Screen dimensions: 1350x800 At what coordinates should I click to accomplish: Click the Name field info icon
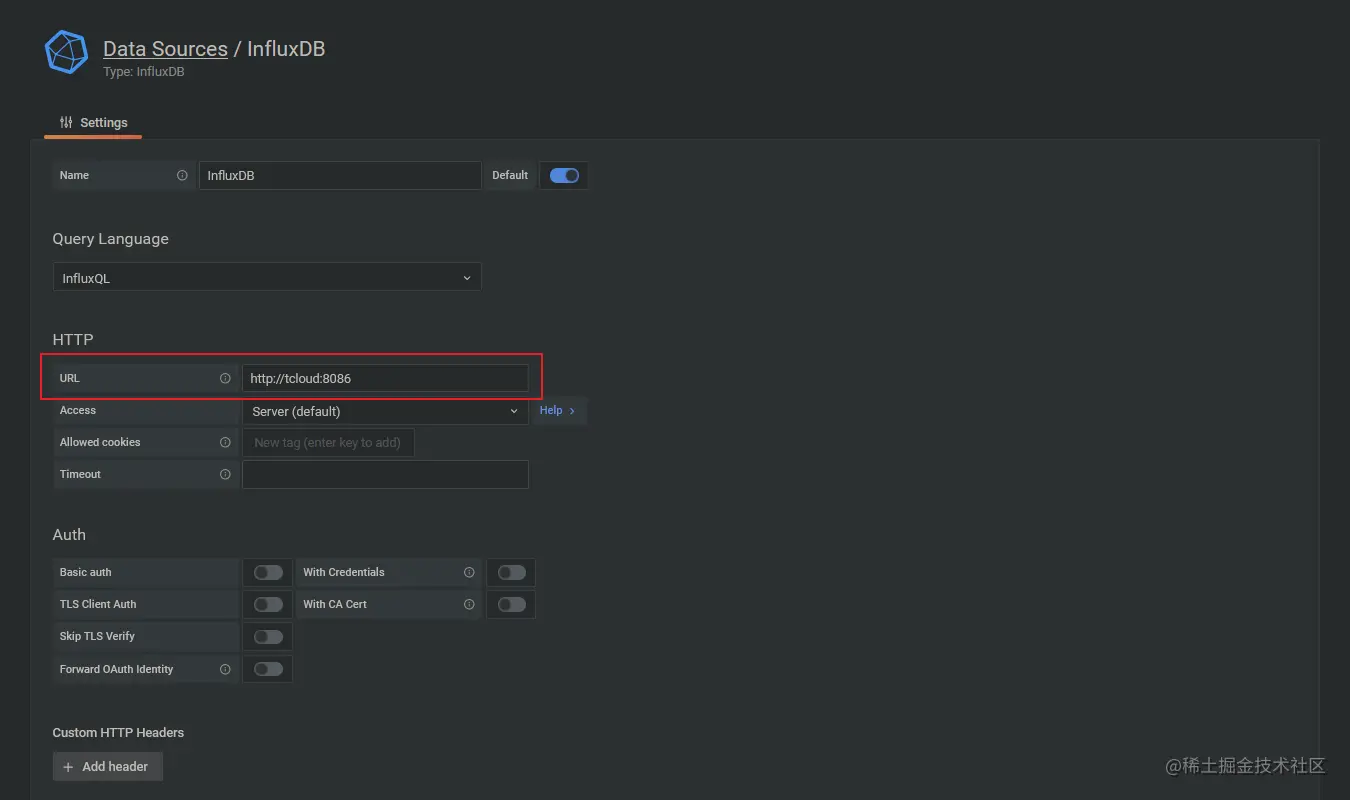[182, 175]
